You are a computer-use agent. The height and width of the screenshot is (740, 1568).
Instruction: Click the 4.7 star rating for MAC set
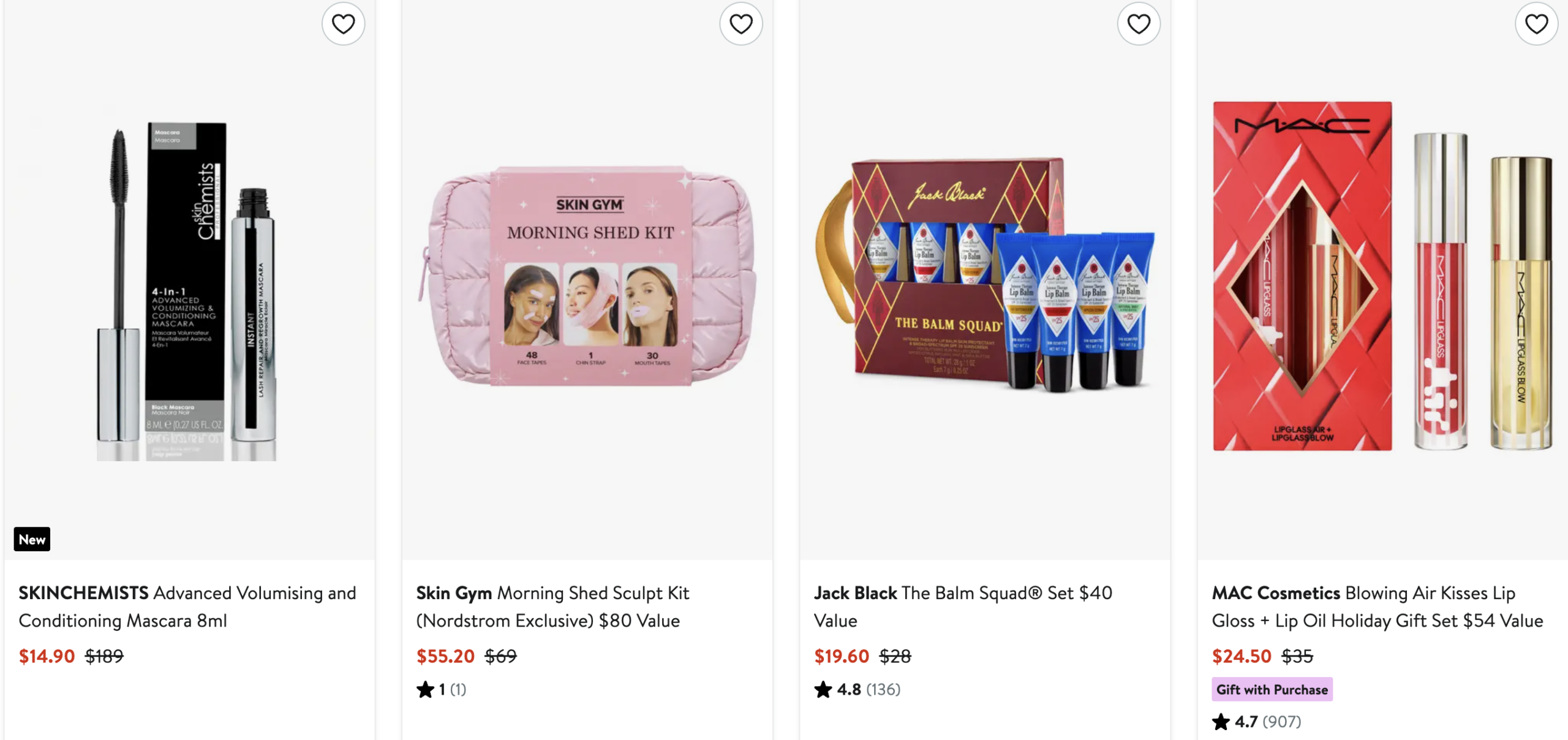click(1221, 722)
